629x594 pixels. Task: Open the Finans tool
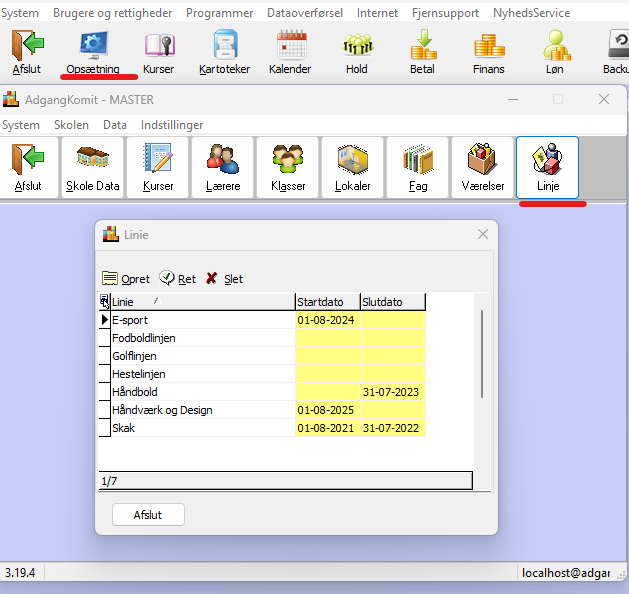(489, 52)
